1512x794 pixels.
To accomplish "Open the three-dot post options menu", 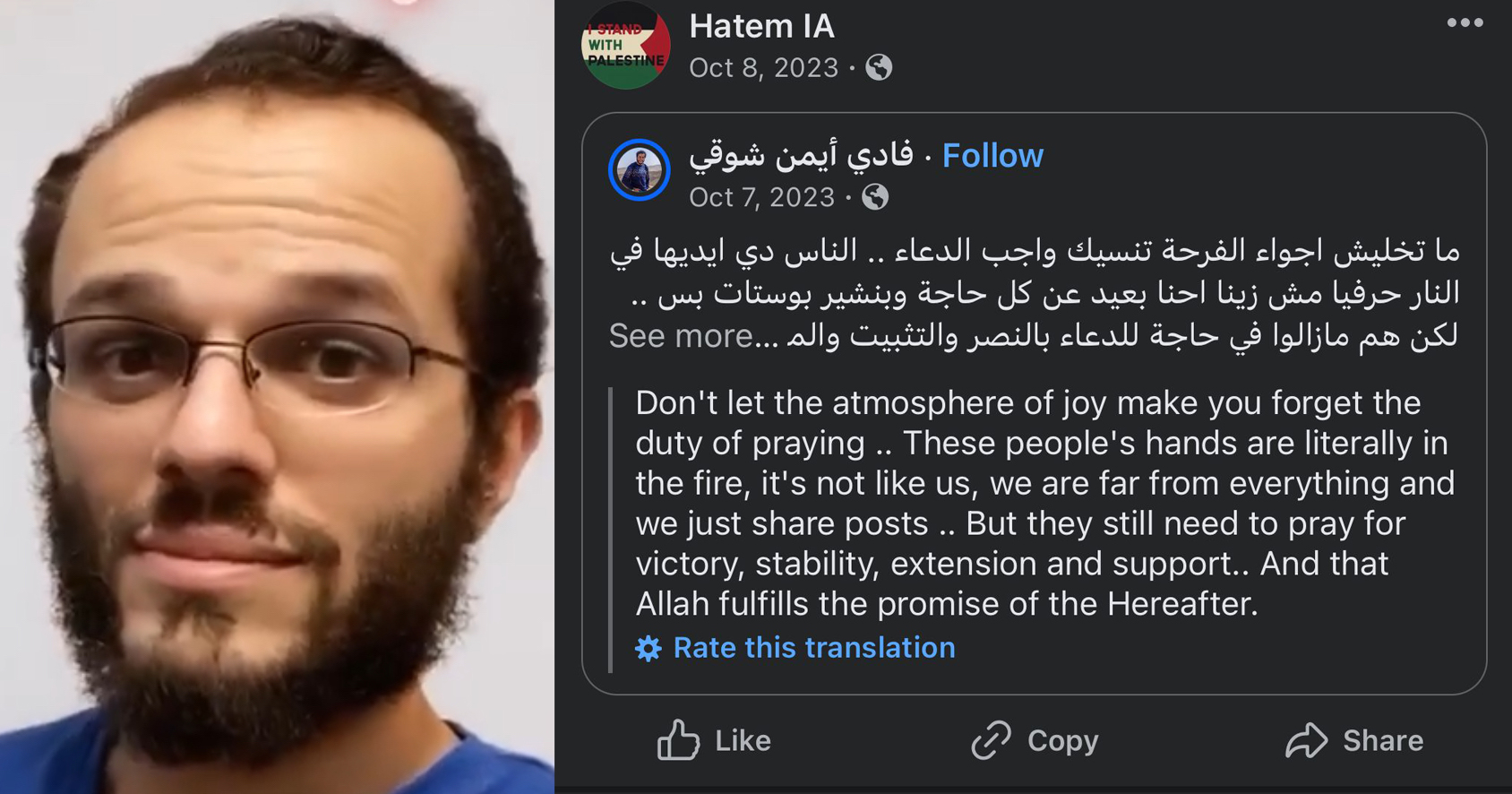I will 1465,23.
